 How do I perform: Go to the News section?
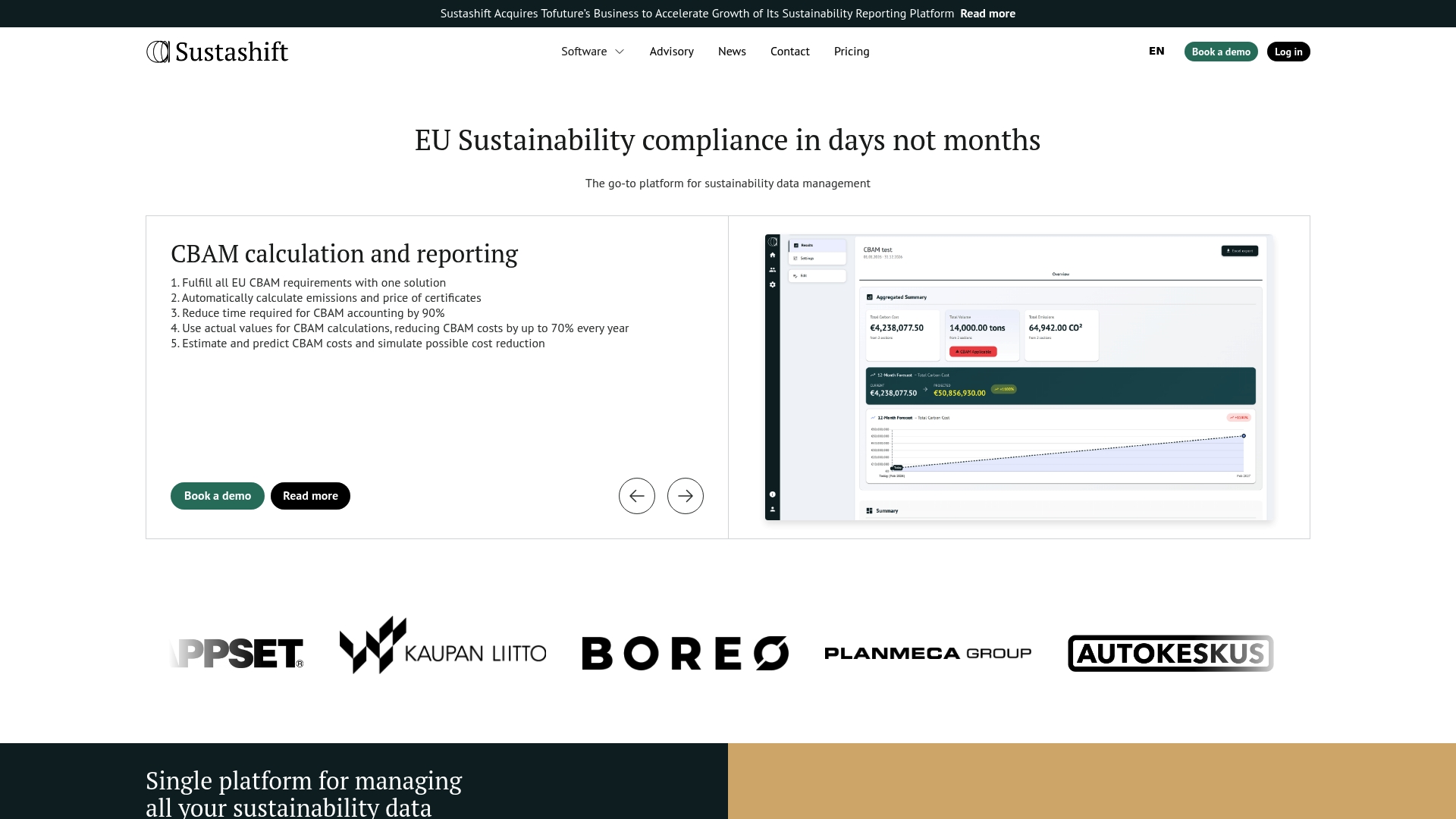[x=732, y=51]
